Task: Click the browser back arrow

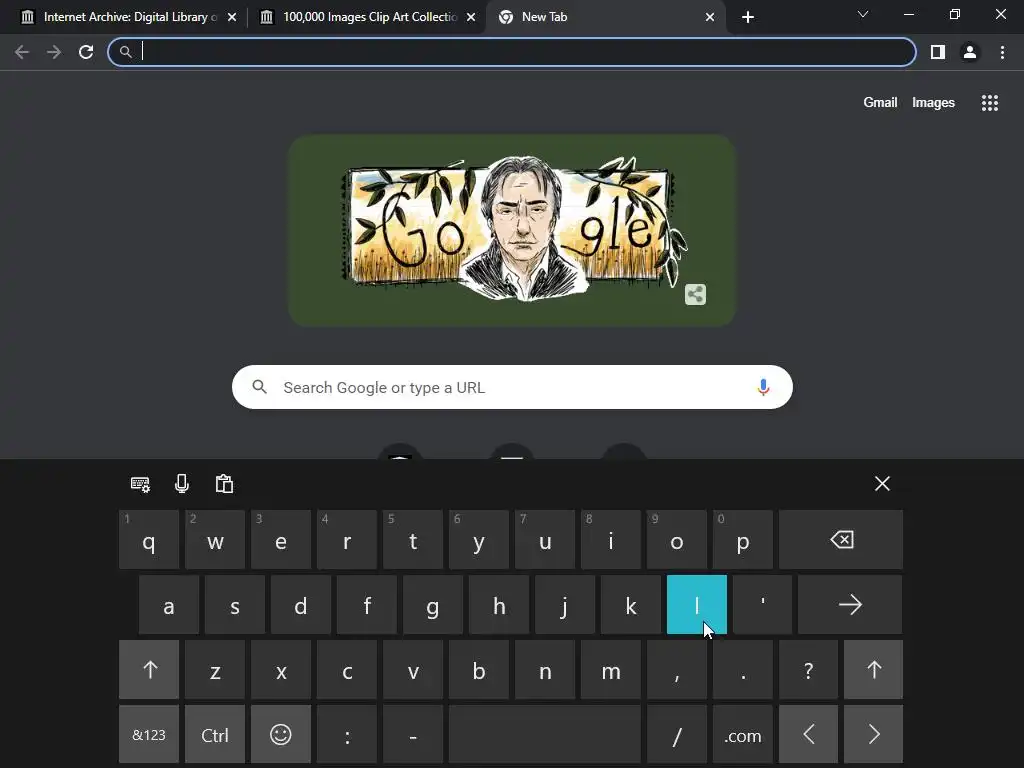Action: tap(22, 52)
